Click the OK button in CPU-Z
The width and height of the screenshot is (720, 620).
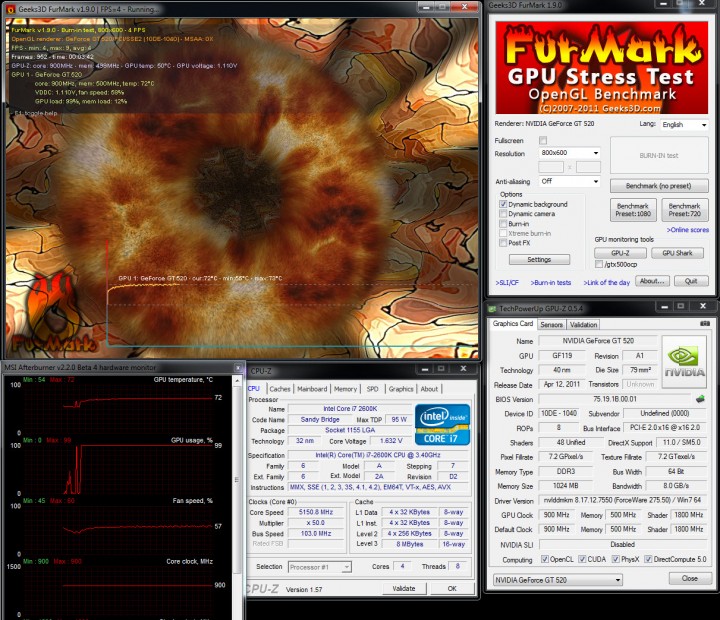click(x=452, y=588)
